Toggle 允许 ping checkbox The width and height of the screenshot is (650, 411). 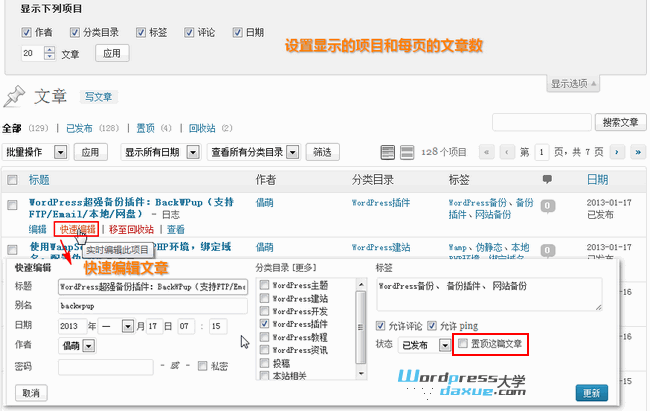point(432,326)
